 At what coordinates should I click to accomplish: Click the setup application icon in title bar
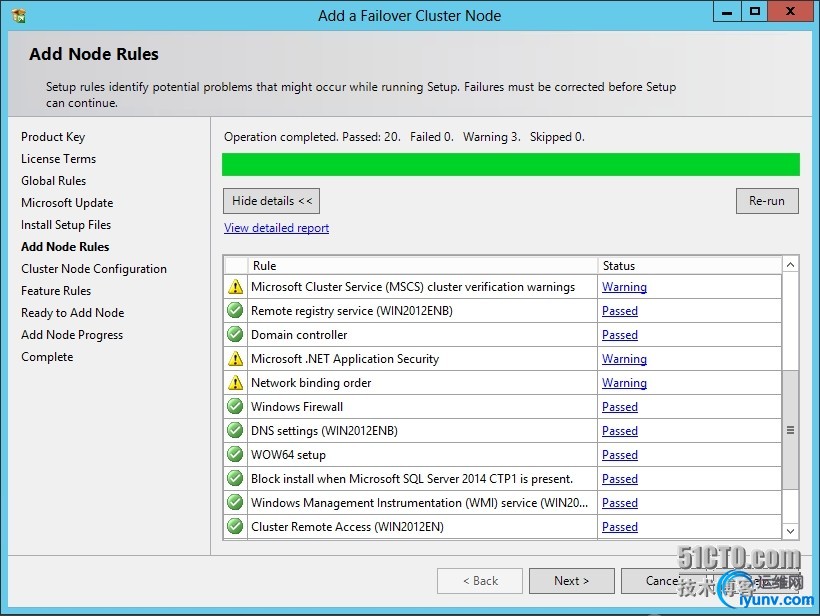click(19, 16)
